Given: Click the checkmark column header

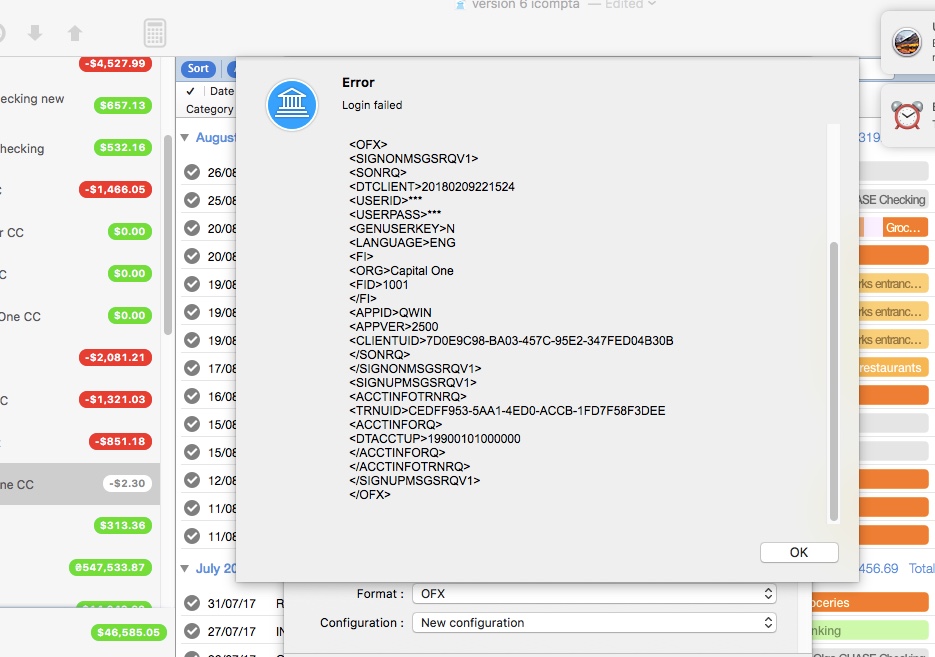Looking at the screenshot, I should [191, 91].
